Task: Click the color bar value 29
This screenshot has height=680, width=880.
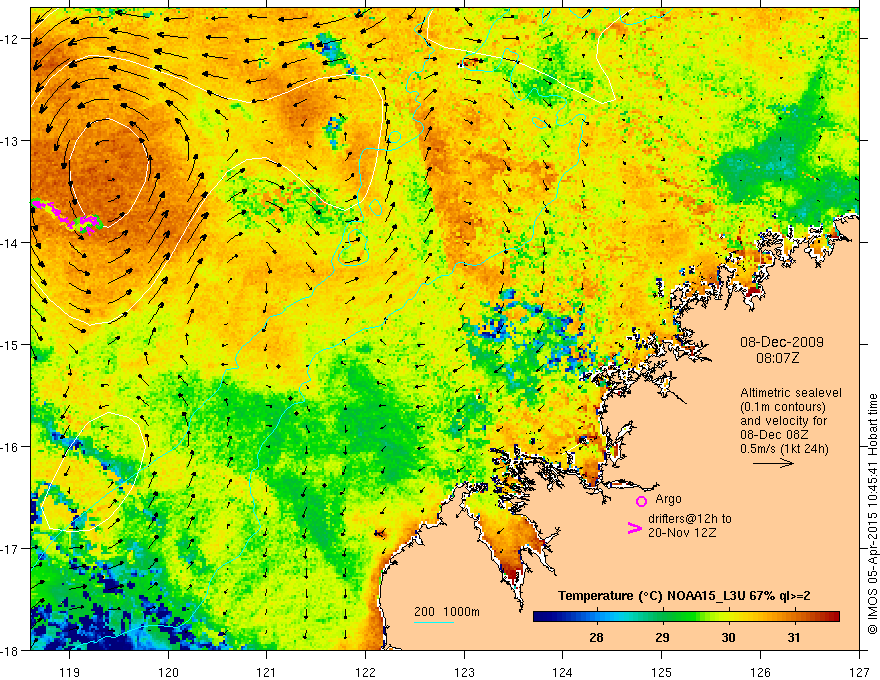Action: click(x=662, y=637)
